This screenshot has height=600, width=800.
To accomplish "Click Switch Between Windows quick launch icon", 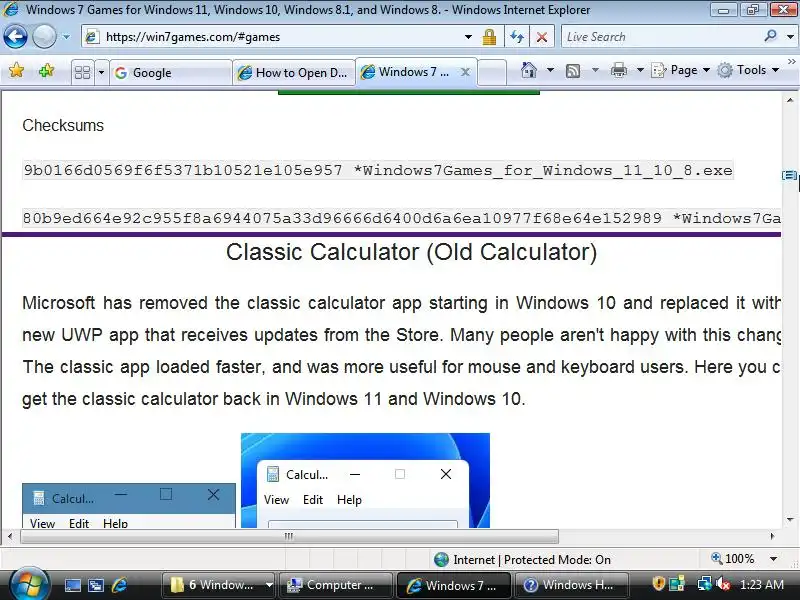I will [x=96, y=585].
